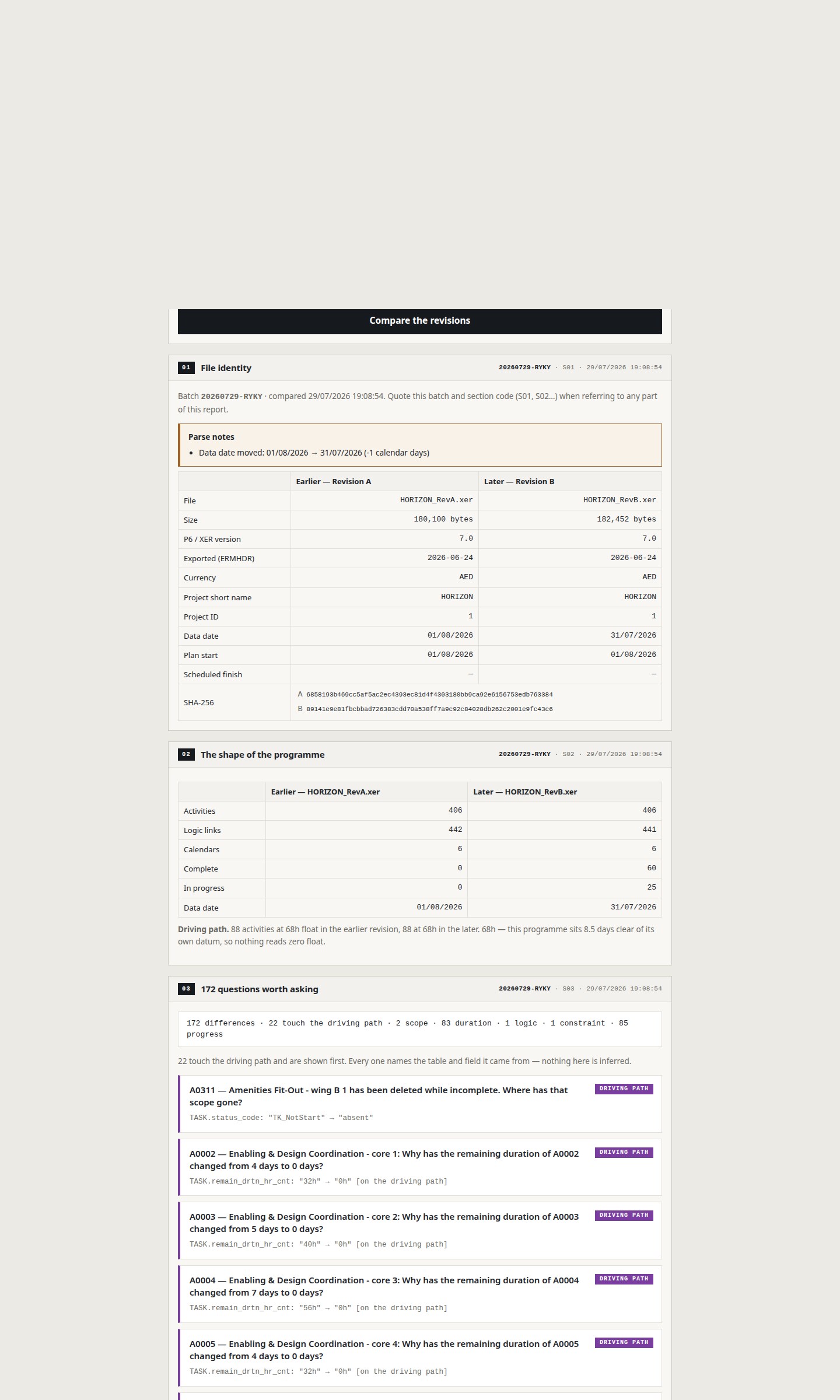Click the TASK.status_code line under A0311
The height and width of the screenshot is (1400, 840).
point(281,1118)
